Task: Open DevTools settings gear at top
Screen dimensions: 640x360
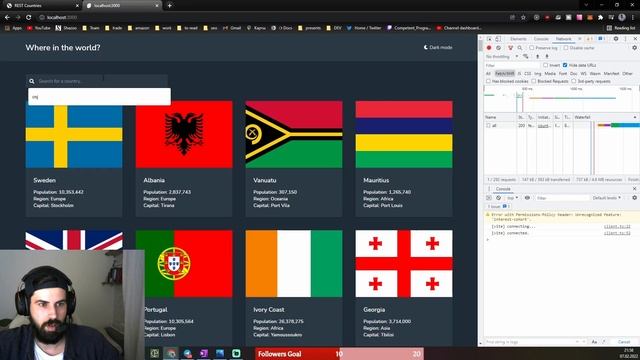Action: point(616,39)
